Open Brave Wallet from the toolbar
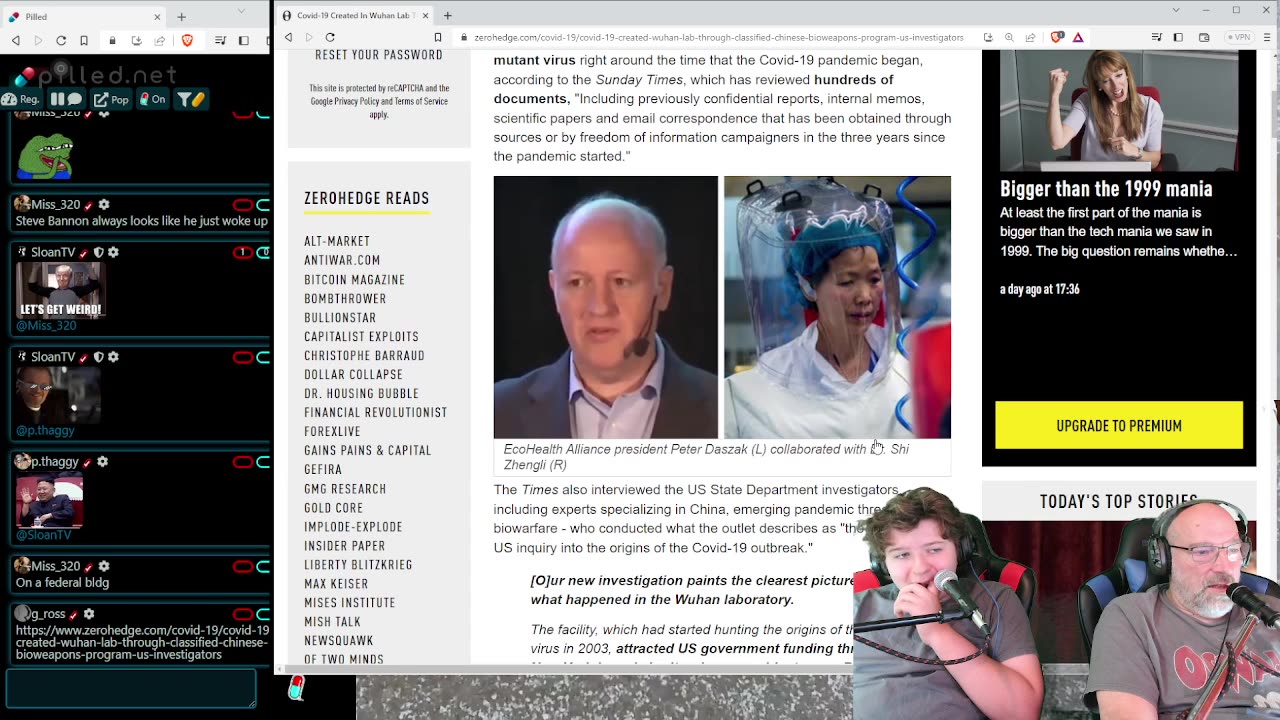Screen dimensions: 1280x720 click(1204, 38)
